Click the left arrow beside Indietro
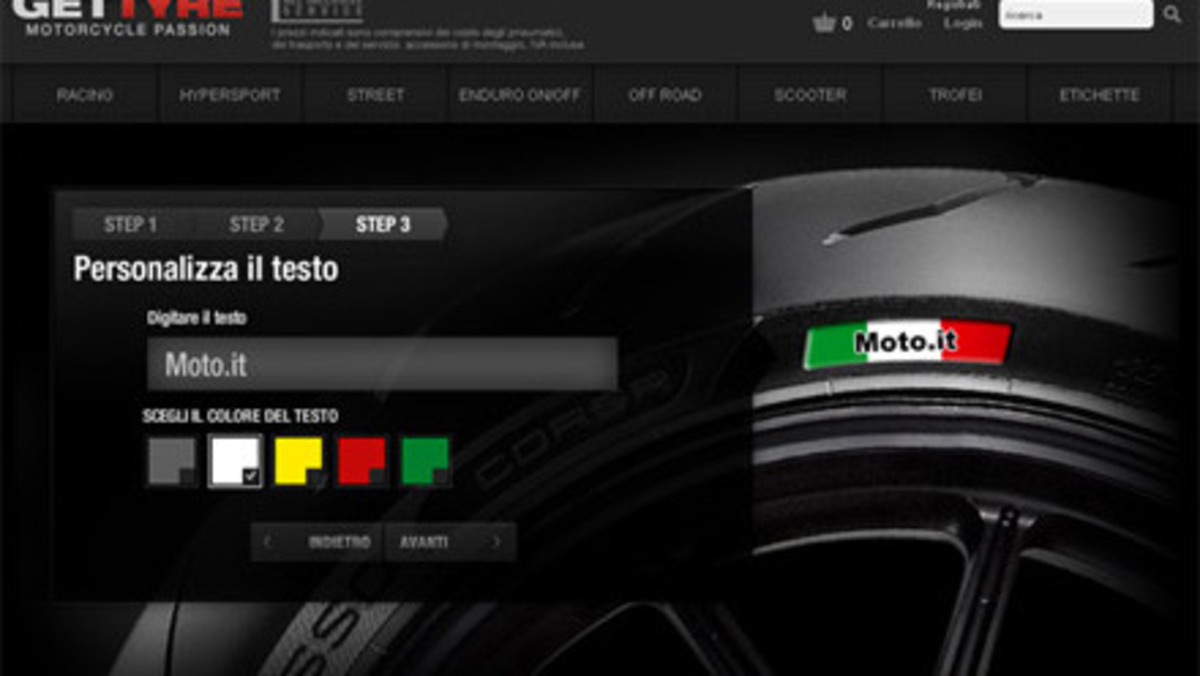 (267, 542)
